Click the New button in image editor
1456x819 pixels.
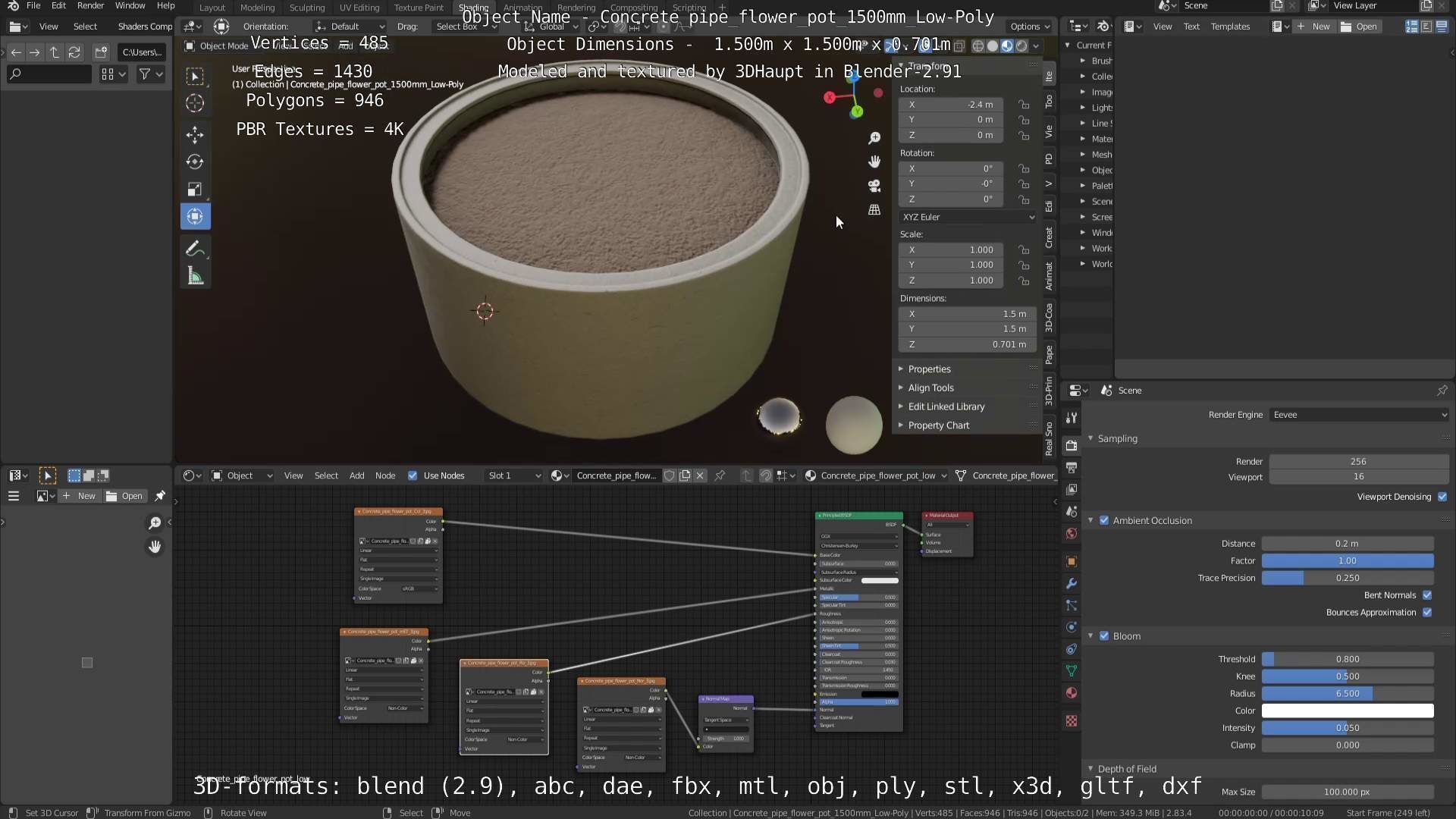[x=80, y=496]
